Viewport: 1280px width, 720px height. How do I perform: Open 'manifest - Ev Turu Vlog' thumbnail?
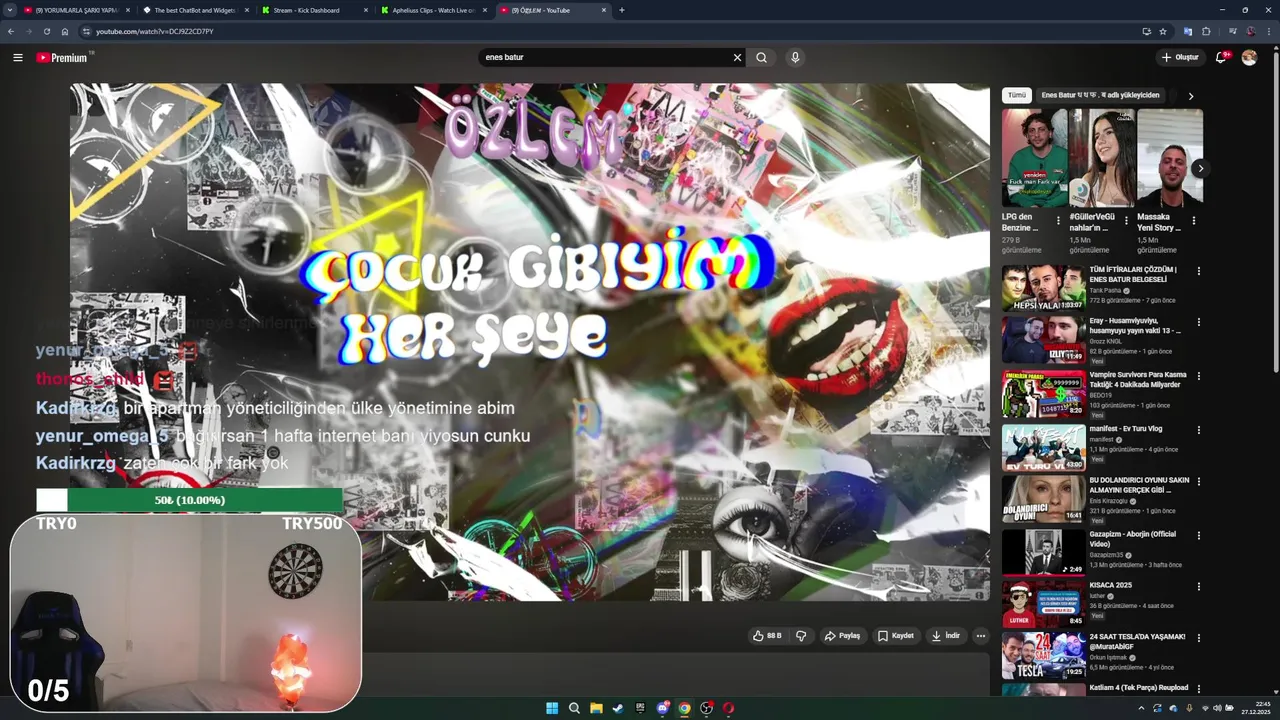[x=1044, y=448]
